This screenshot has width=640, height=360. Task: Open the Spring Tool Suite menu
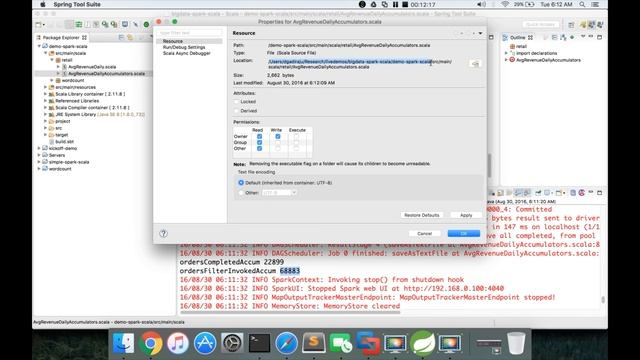[77, 4]
